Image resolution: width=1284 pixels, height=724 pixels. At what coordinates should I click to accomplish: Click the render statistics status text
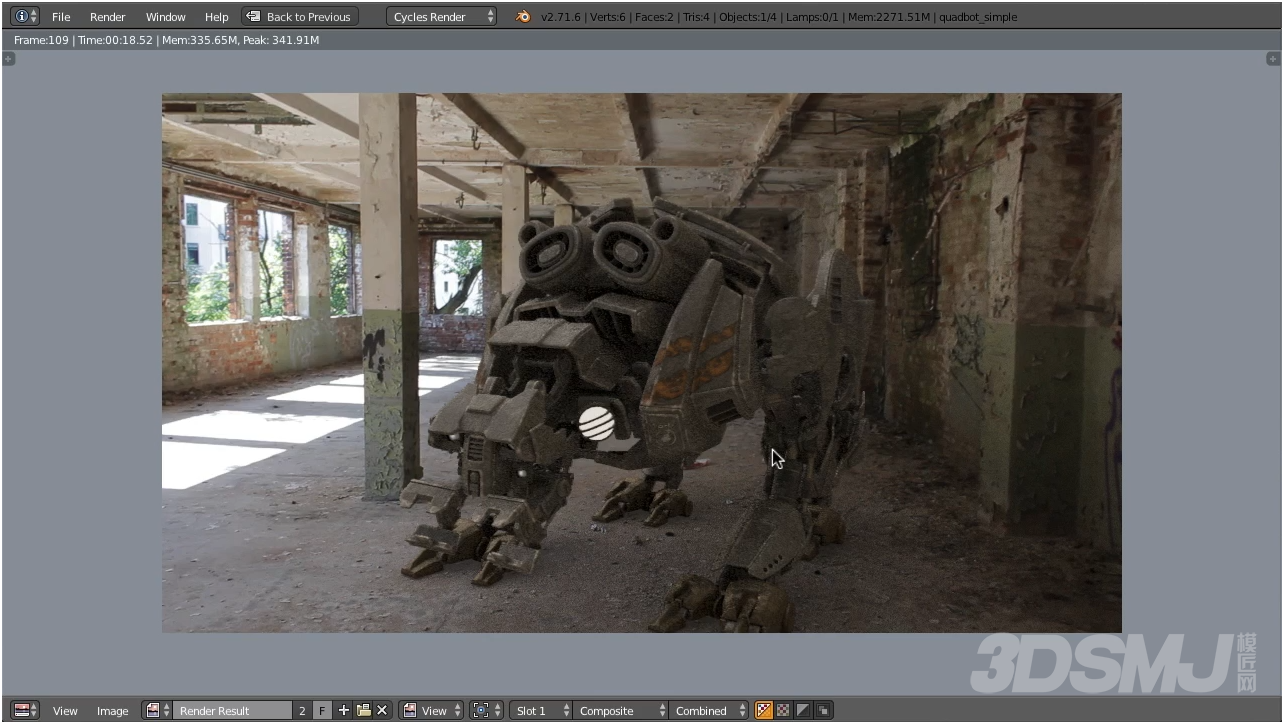tap(779, 17)
